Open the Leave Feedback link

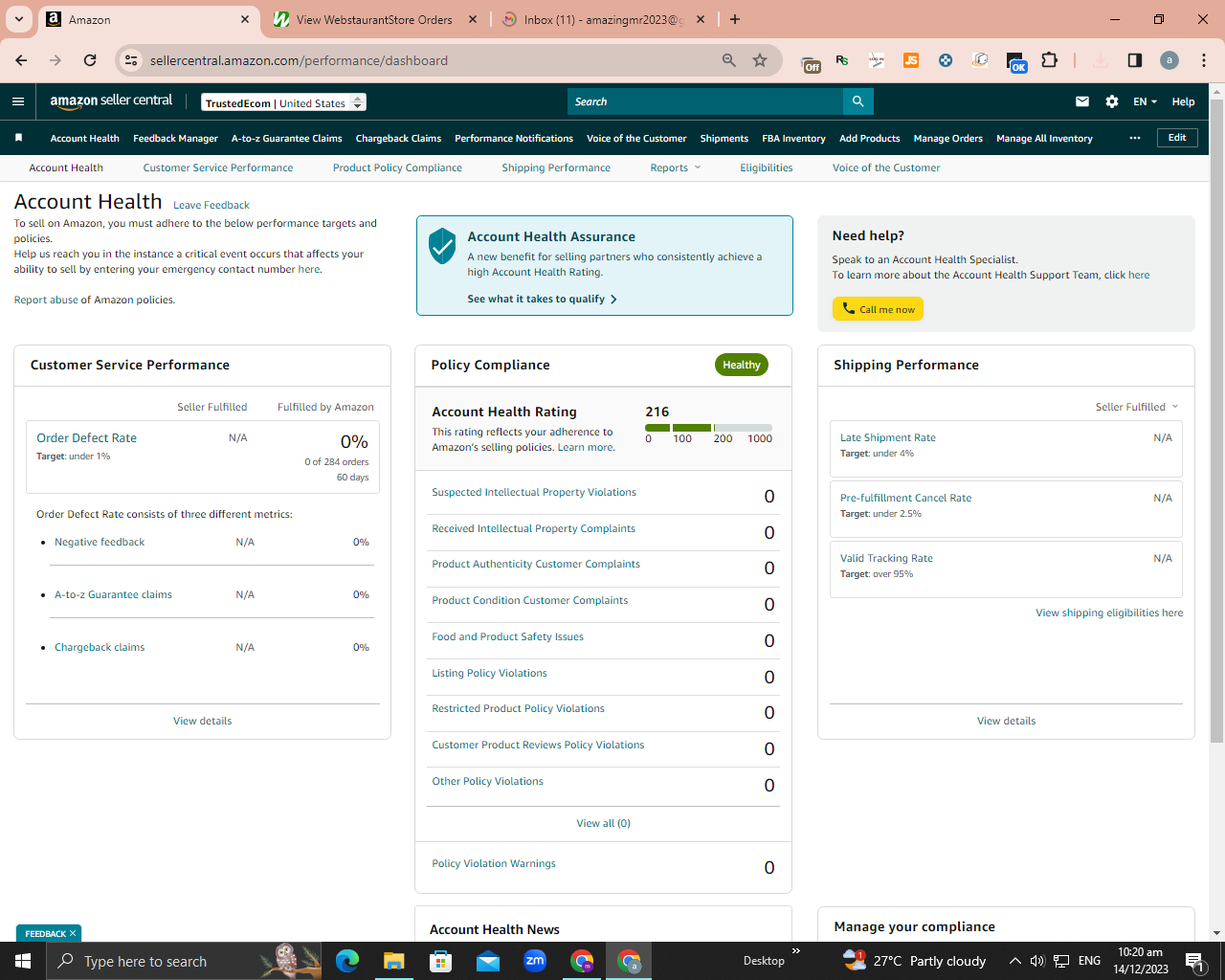pos(212,205)
